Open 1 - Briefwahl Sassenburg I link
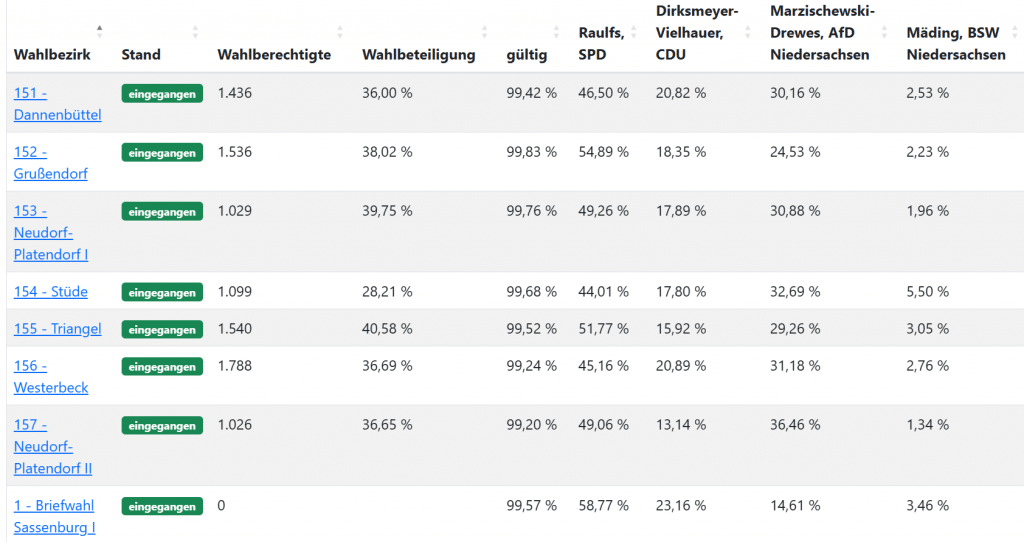This screenshot has height=542, width=1024. pyautogui.click(x=54, y=516)
